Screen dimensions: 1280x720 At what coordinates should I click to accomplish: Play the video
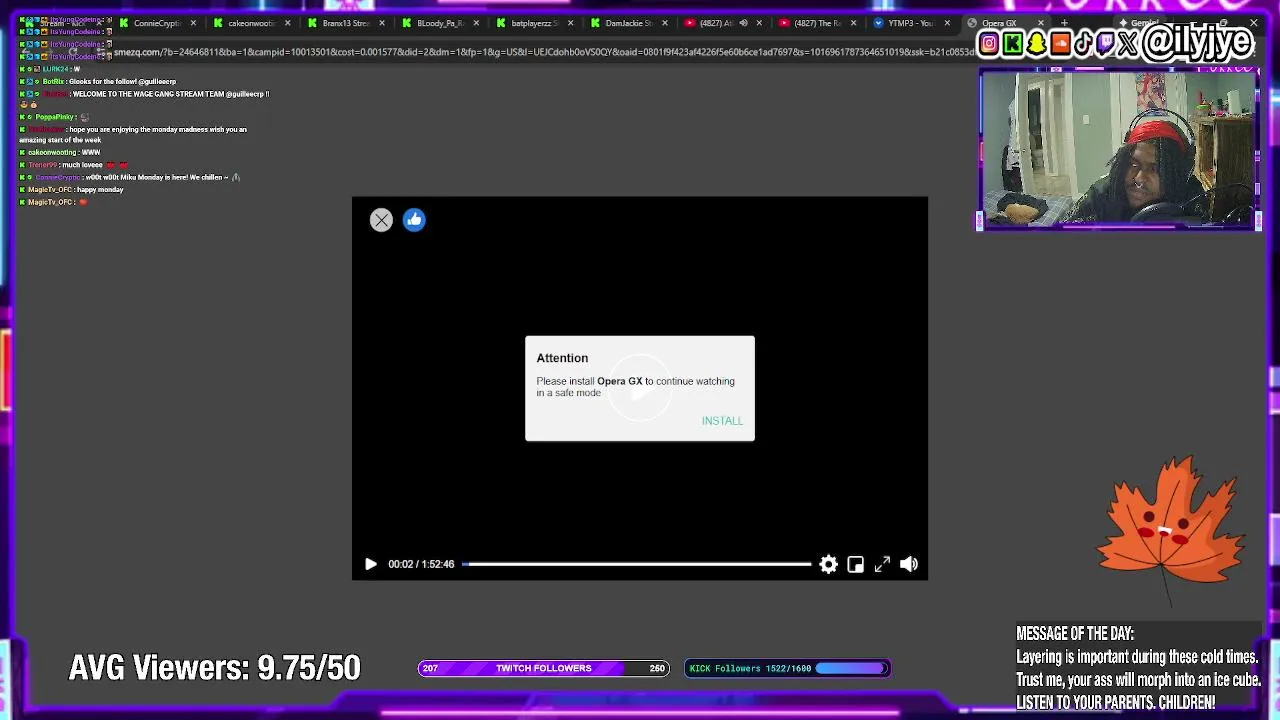coord(370,564)
